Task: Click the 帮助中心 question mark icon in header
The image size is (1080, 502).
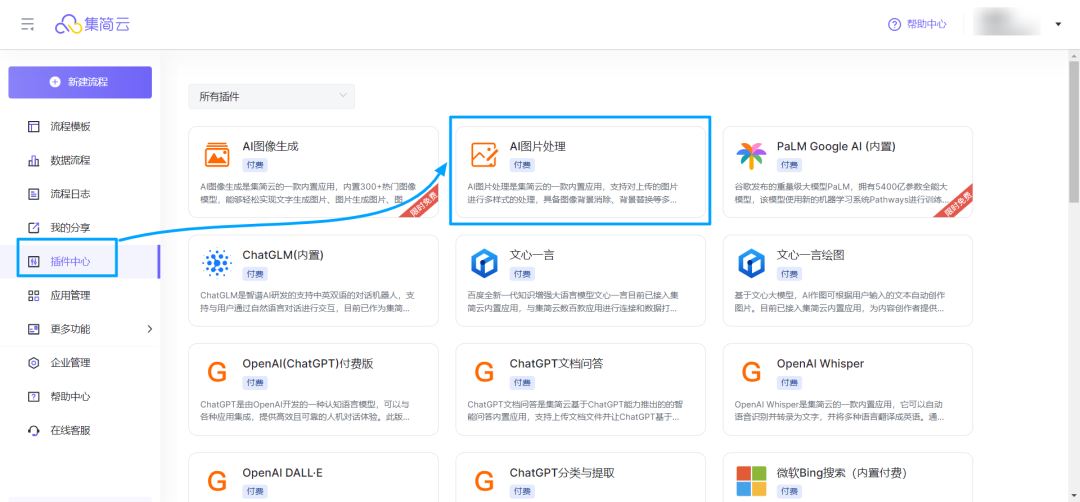Action: coord(894,24)
